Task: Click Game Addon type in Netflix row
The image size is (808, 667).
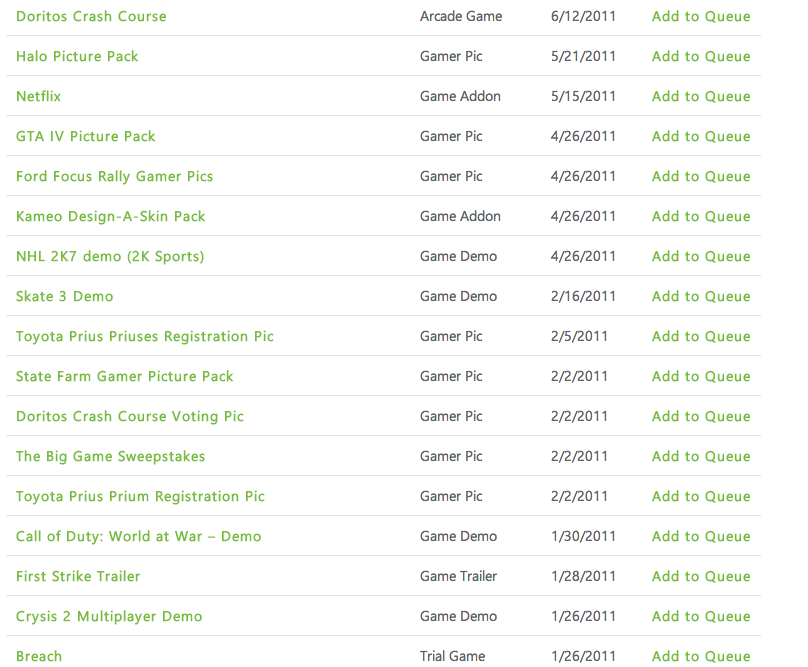Action: [x=460, y=96]
